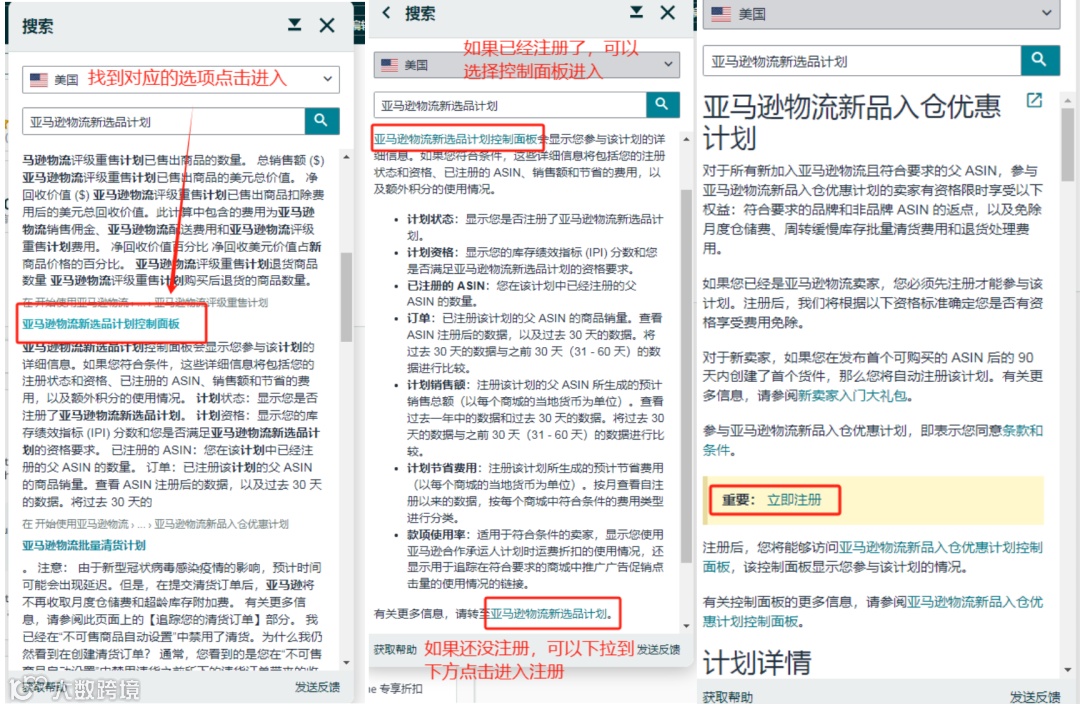Open 亚马逊物流新品入仓优惠计划控制面板 link after 注册后
The width and height of the screenshot is (1080, 709).
pyautogui.click(x=873, y=557)
